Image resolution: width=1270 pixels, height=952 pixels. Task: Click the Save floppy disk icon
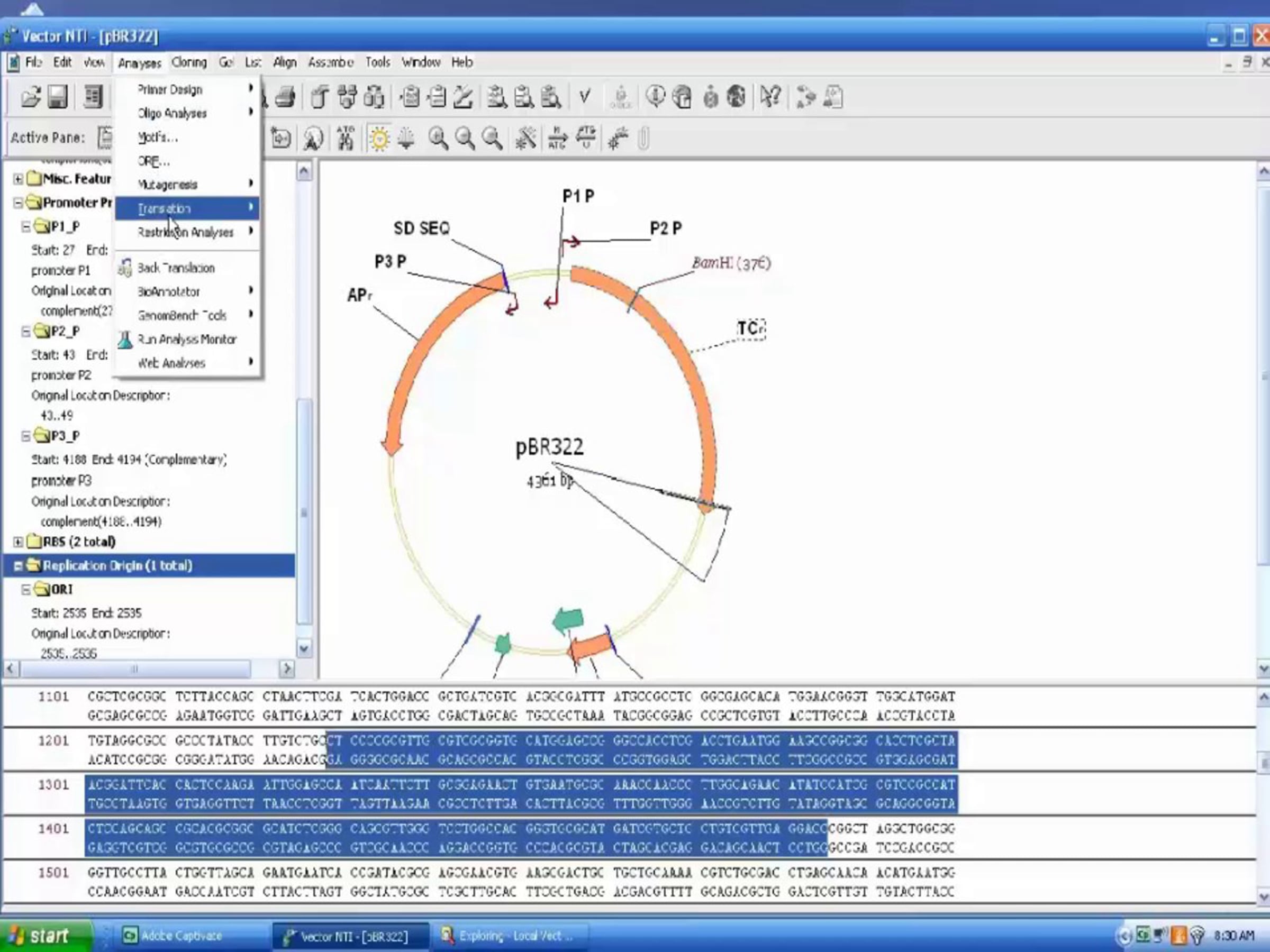[x=57, y=96]
